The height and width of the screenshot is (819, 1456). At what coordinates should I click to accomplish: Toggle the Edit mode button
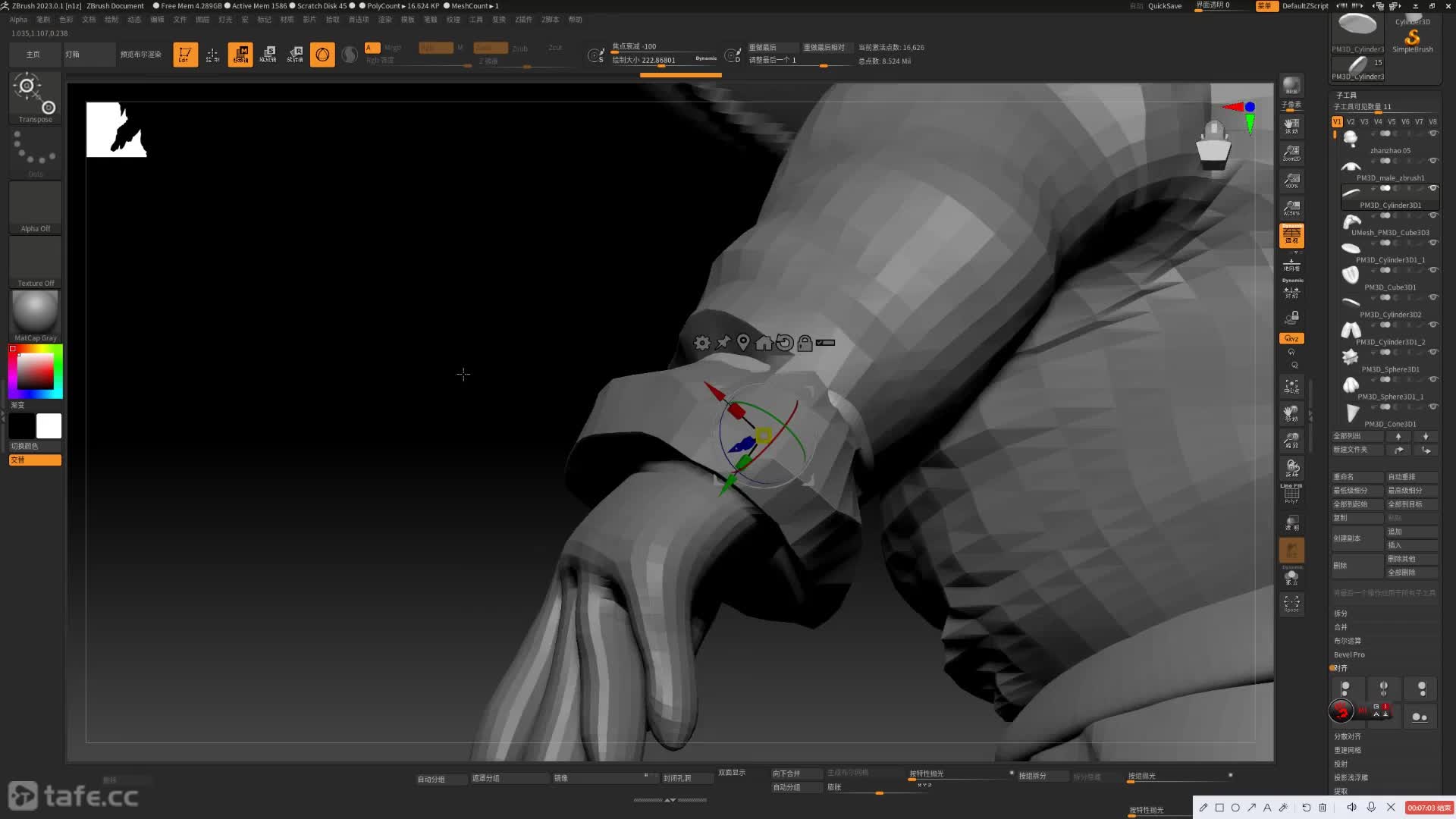pyautogui.click(x=185, y=55)
